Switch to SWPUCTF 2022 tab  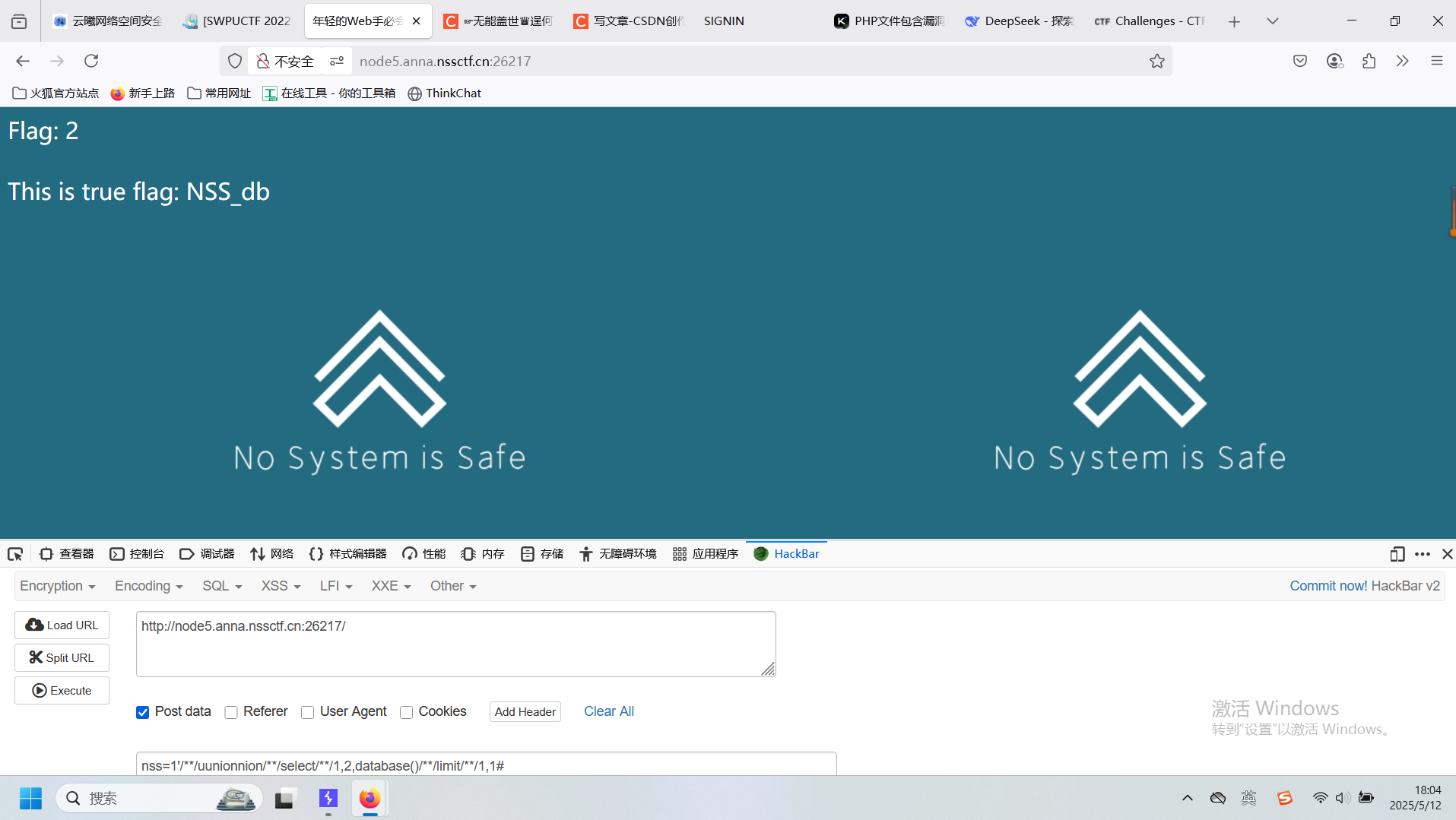pyautogui.click(x=238, y=21)
